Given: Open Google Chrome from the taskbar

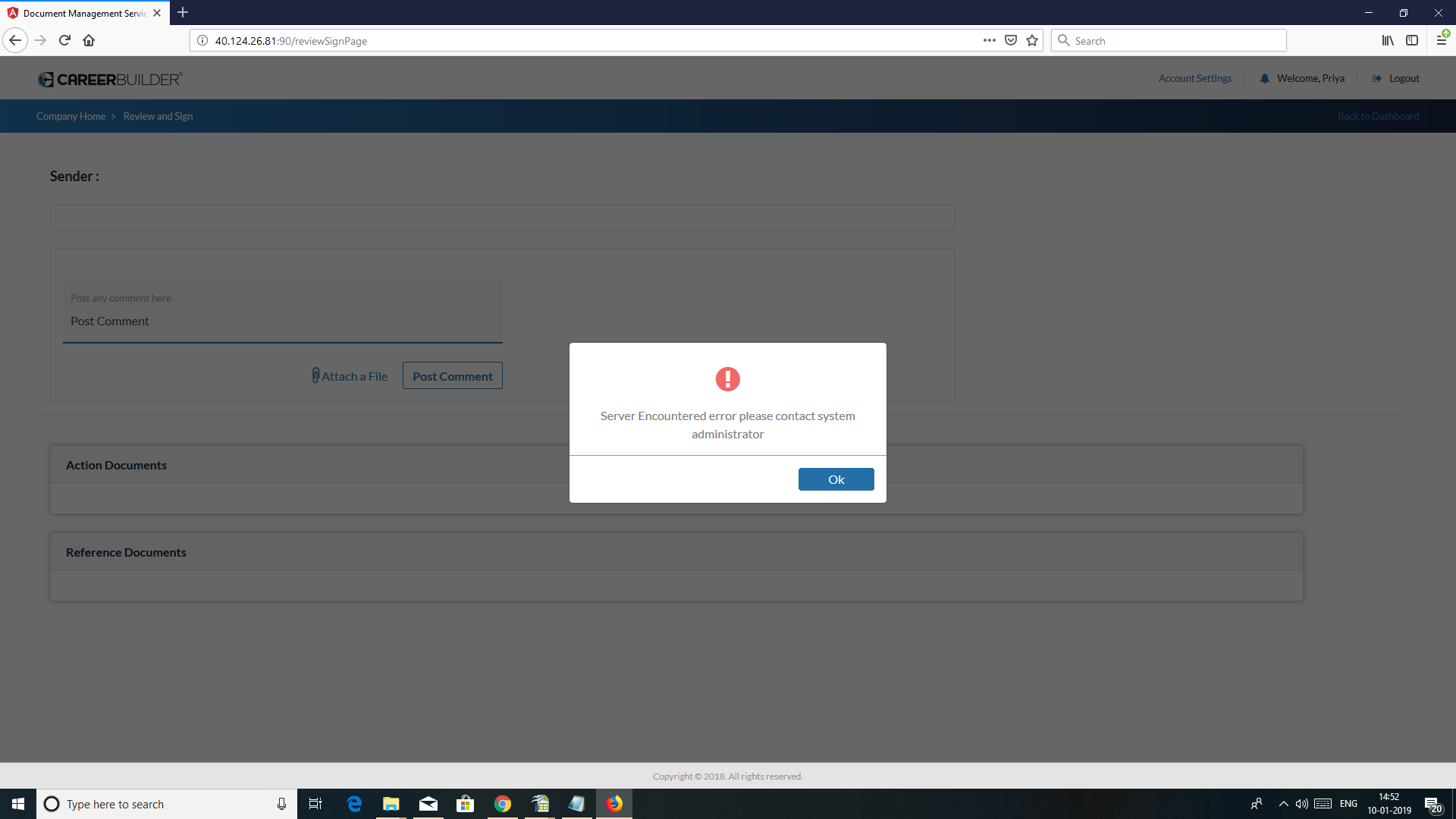Looking at the screenshot, I should point(502,803).
